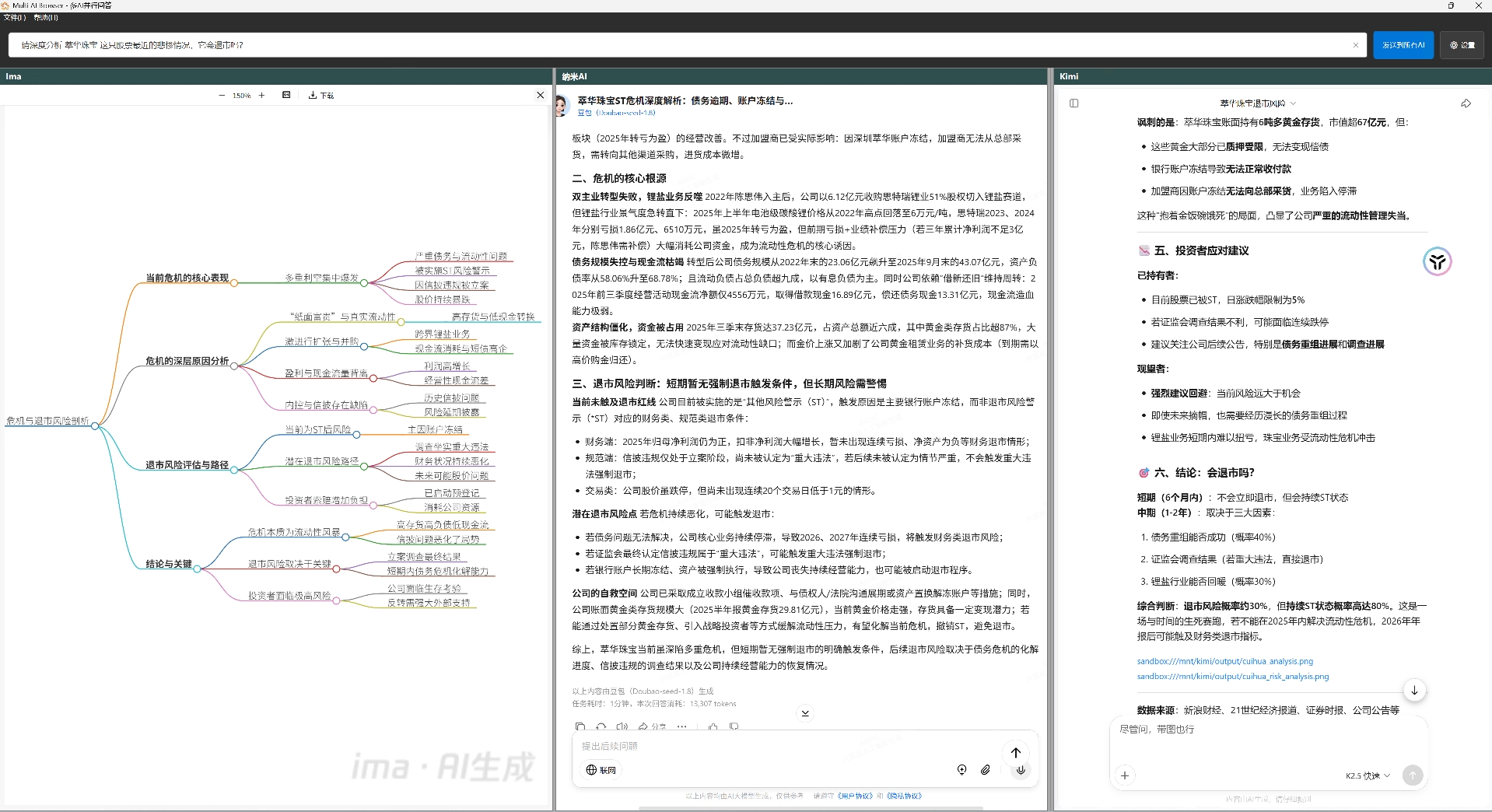Open cuihua_analysis.png sandbox link
The width and height of the screenshot is (1492, 812).
(x=1225, y=661)
